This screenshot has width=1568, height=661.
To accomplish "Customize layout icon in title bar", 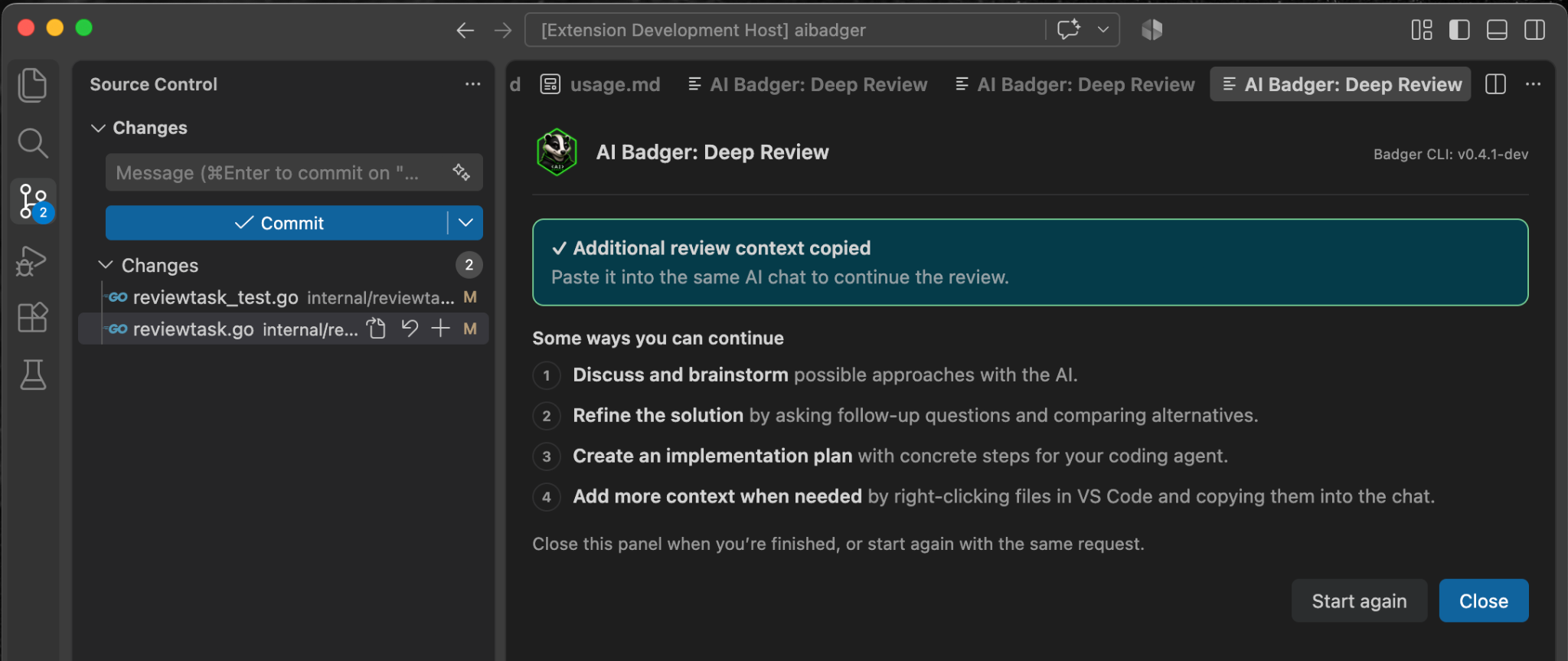I will click(1422, 30).
